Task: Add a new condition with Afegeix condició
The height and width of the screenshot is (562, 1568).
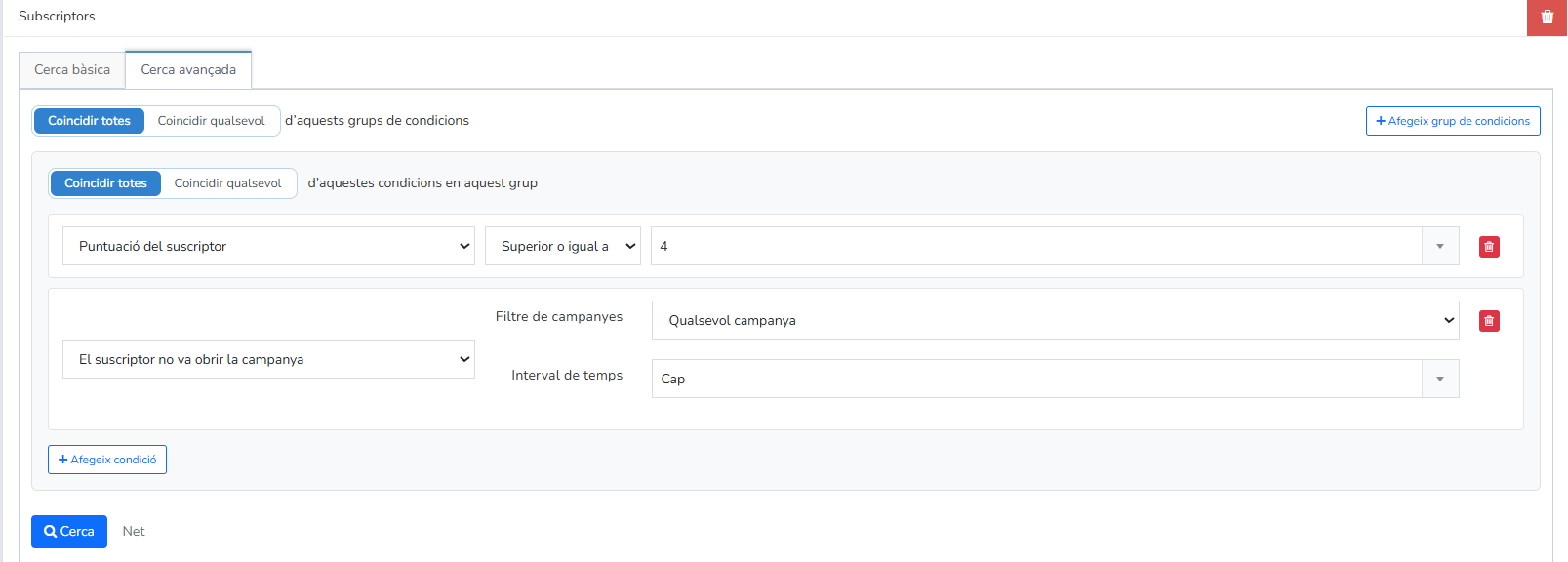Action: 107,460
